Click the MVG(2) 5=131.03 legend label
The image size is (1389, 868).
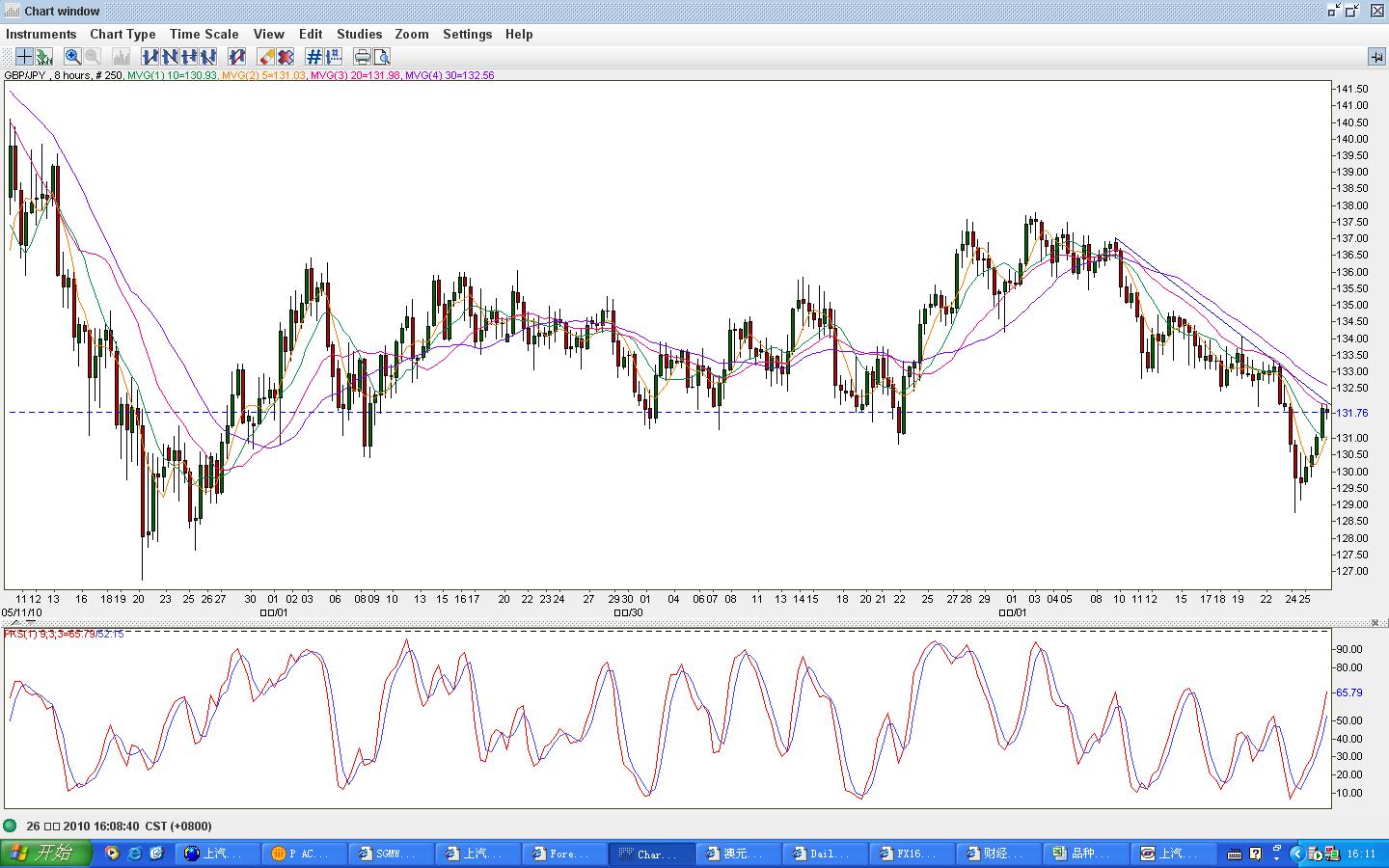click(263, 75)
